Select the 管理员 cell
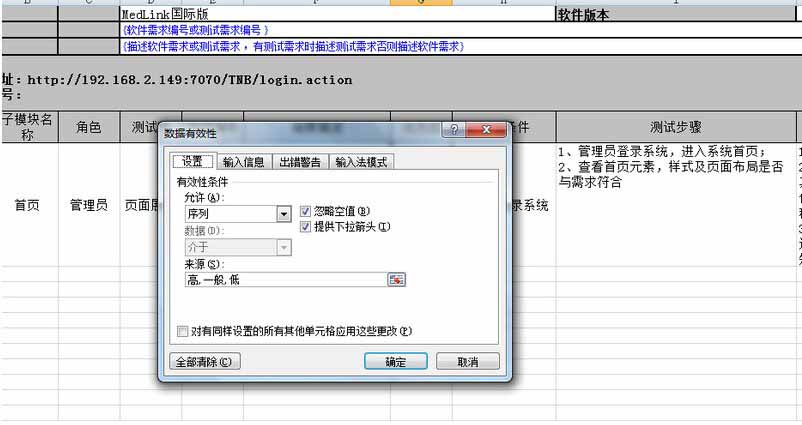The width and height of the screenshot is (802, 425). tap(89, 205)
